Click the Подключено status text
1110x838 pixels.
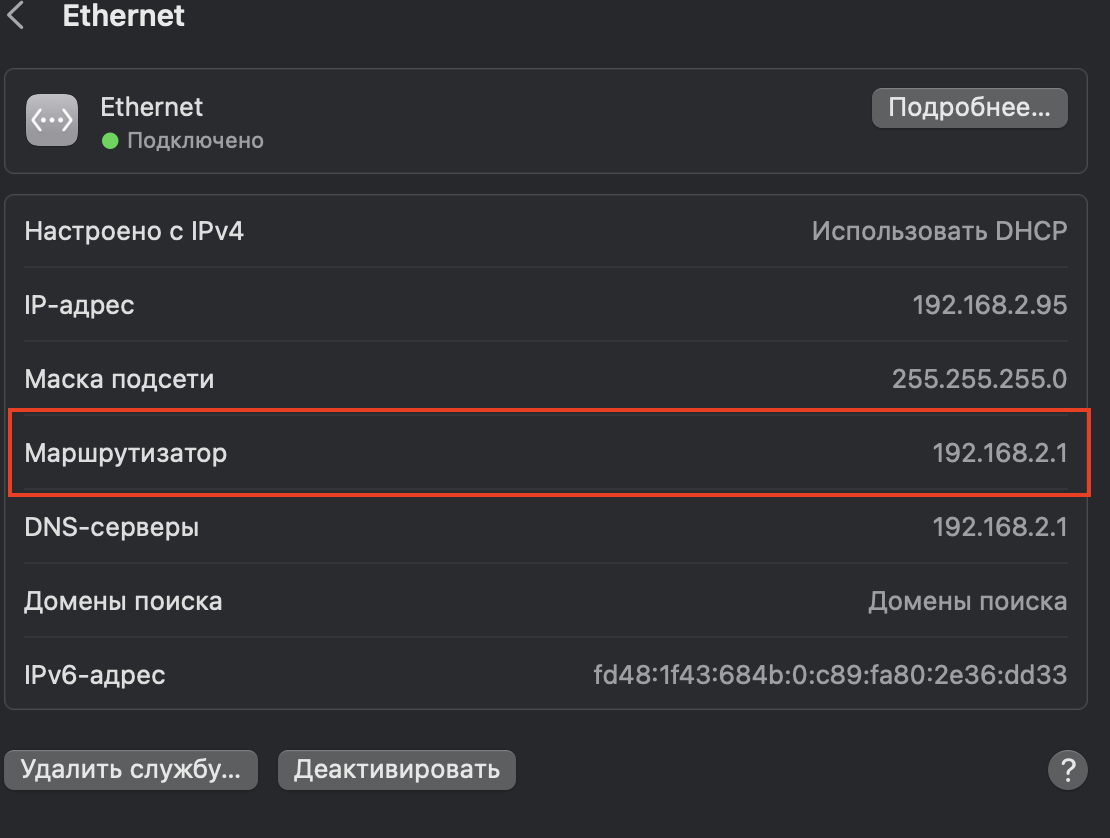point(195,141)
